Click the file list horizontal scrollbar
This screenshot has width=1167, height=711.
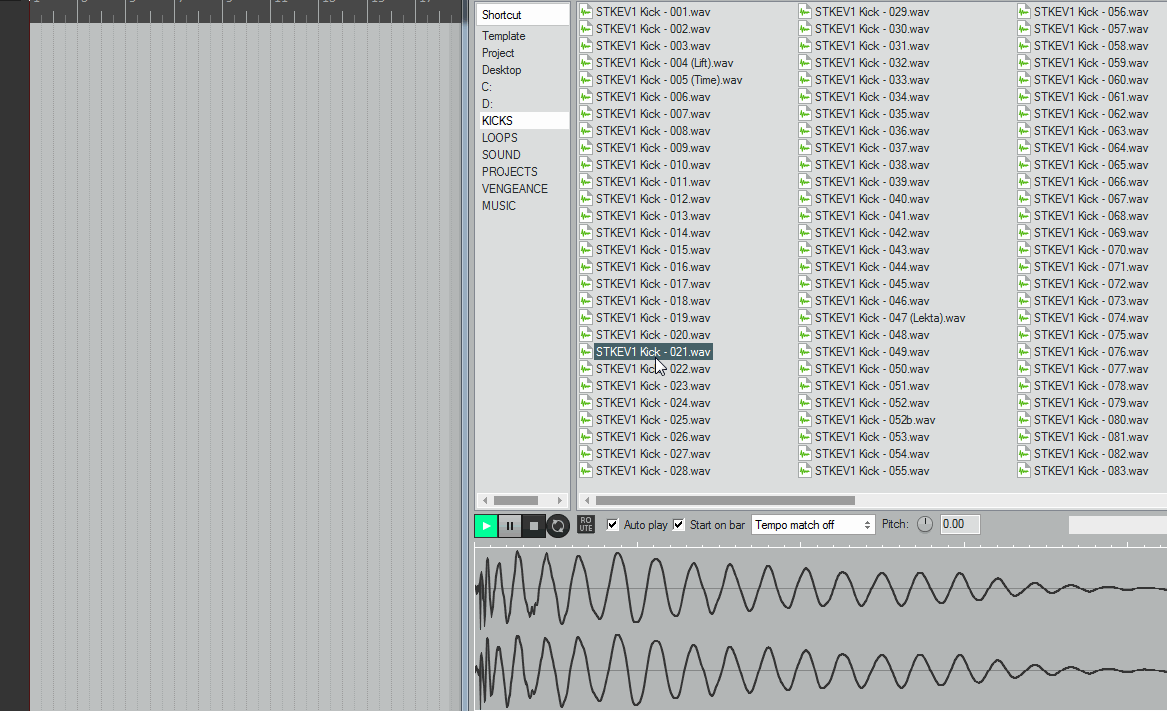[725, 500]
